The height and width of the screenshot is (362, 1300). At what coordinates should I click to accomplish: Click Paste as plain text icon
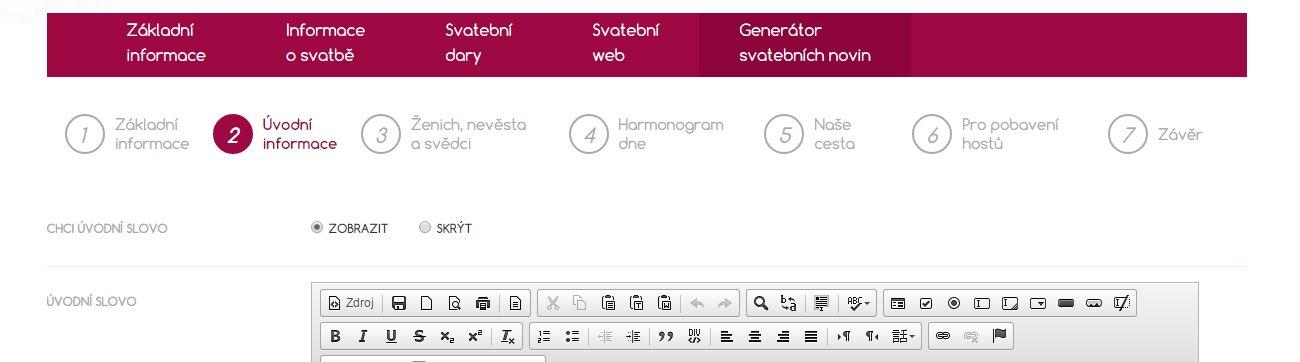click(x=636, y=303)
